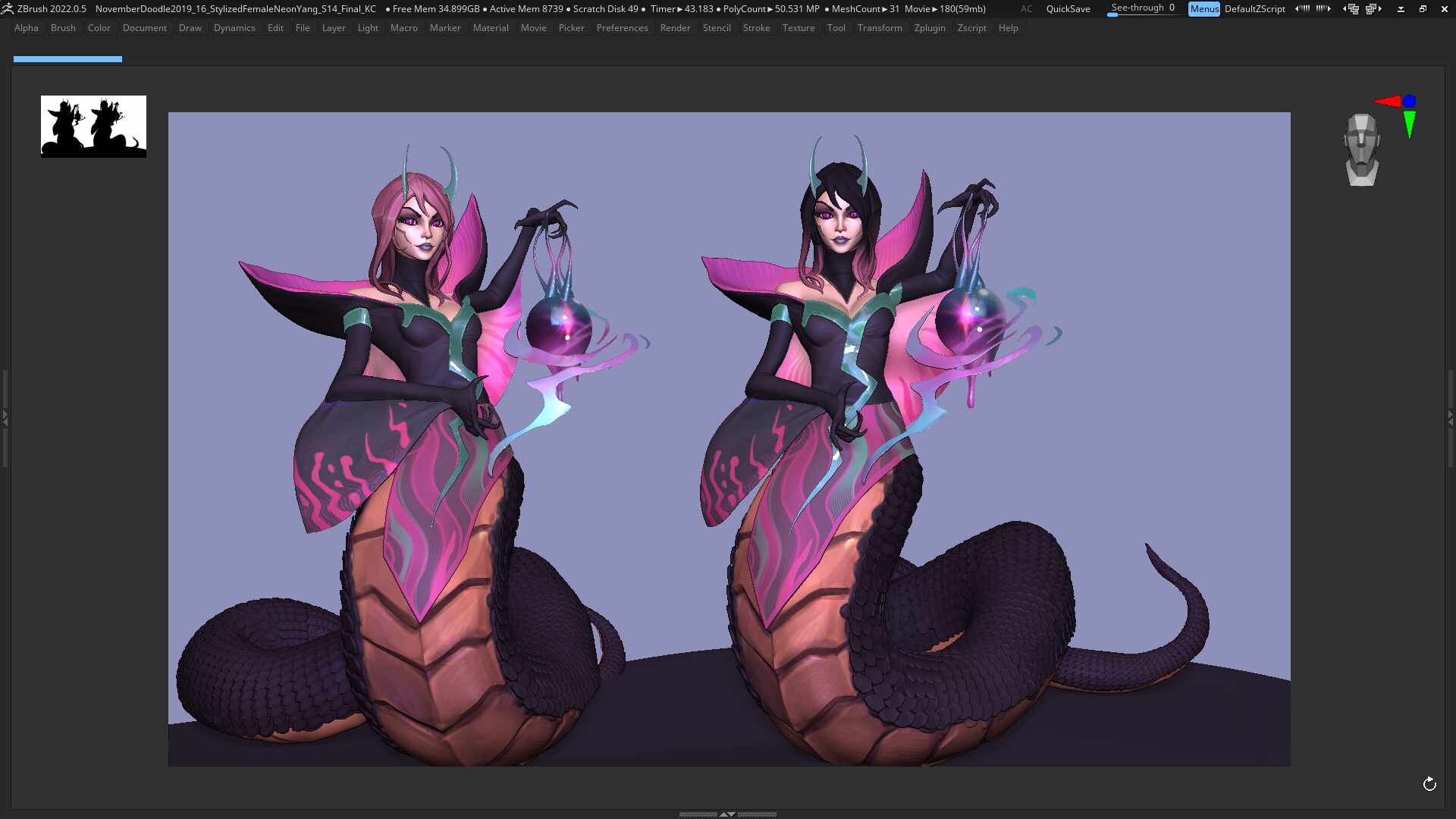Open the Color menu
Screen dimensions: 1456x819
99,28
